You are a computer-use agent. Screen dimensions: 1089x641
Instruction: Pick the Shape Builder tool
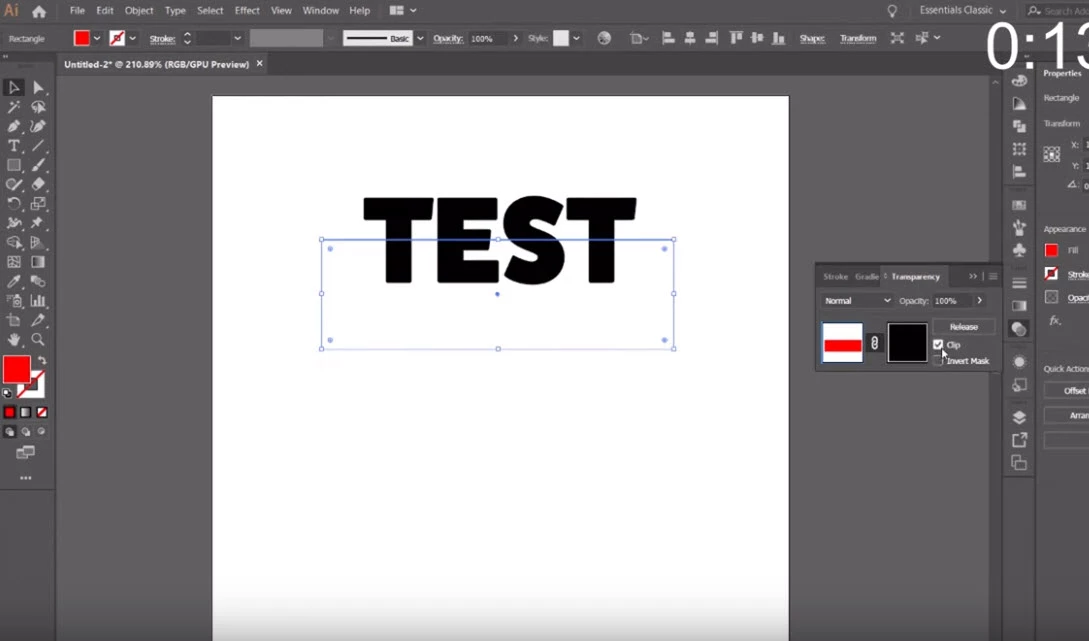[x=13, y=243]
